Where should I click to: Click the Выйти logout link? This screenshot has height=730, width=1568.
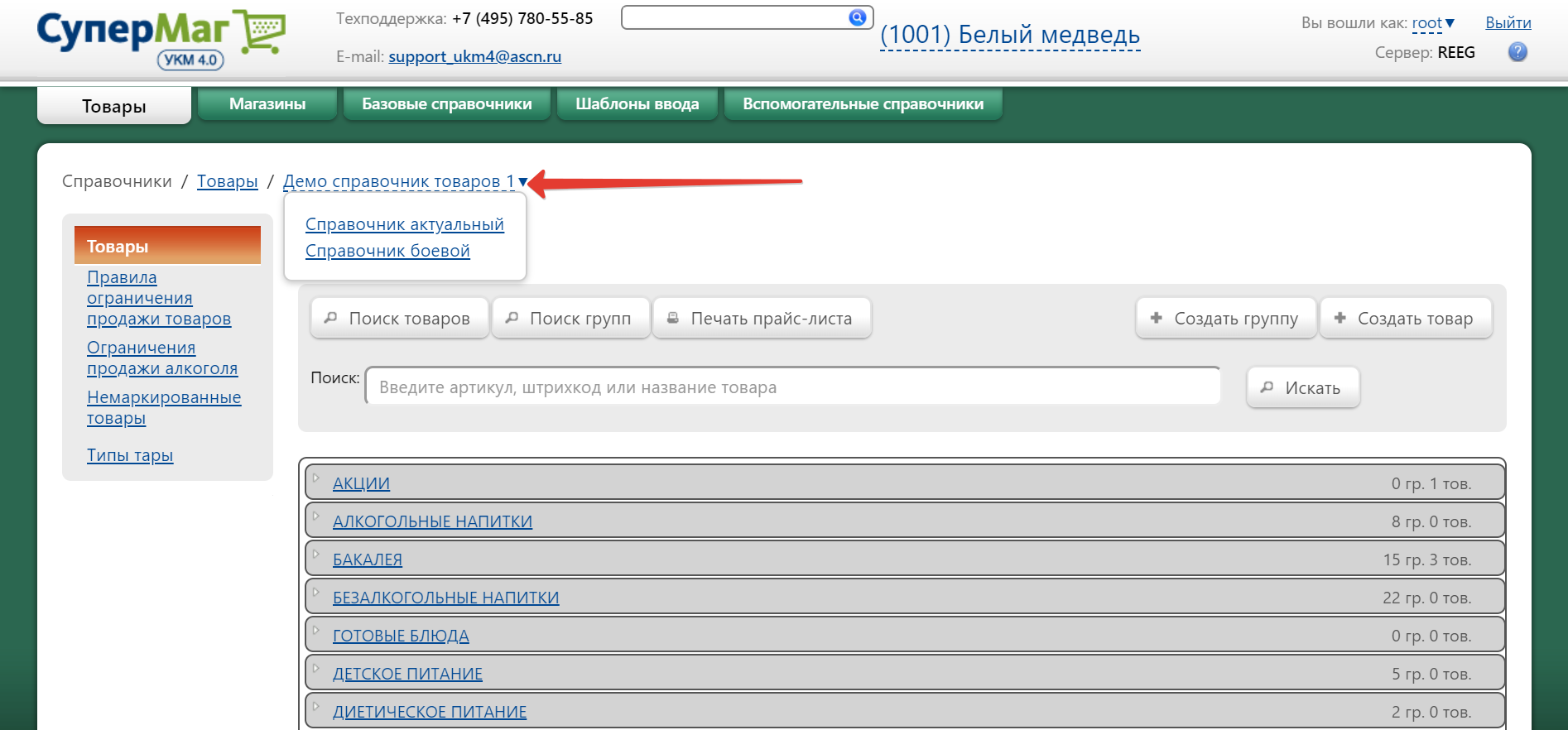[1508, 23]
